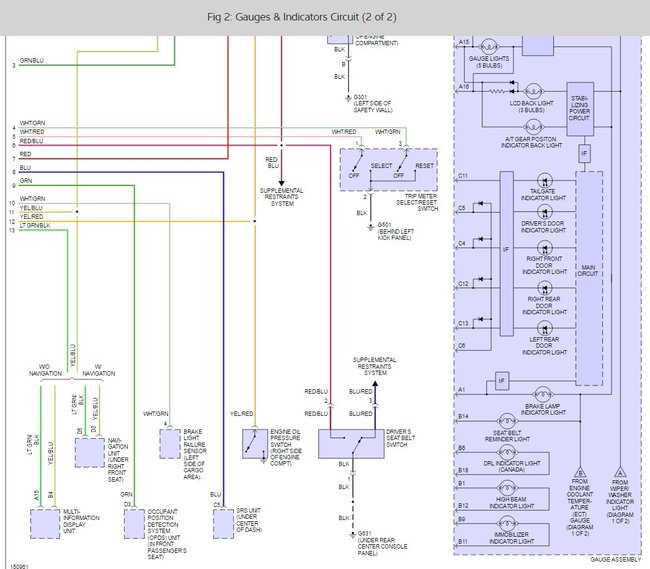Click the gauge lights bulb symbol
Image resolution: width=650 pixels, height=569 pixels.
coord(489,46)
